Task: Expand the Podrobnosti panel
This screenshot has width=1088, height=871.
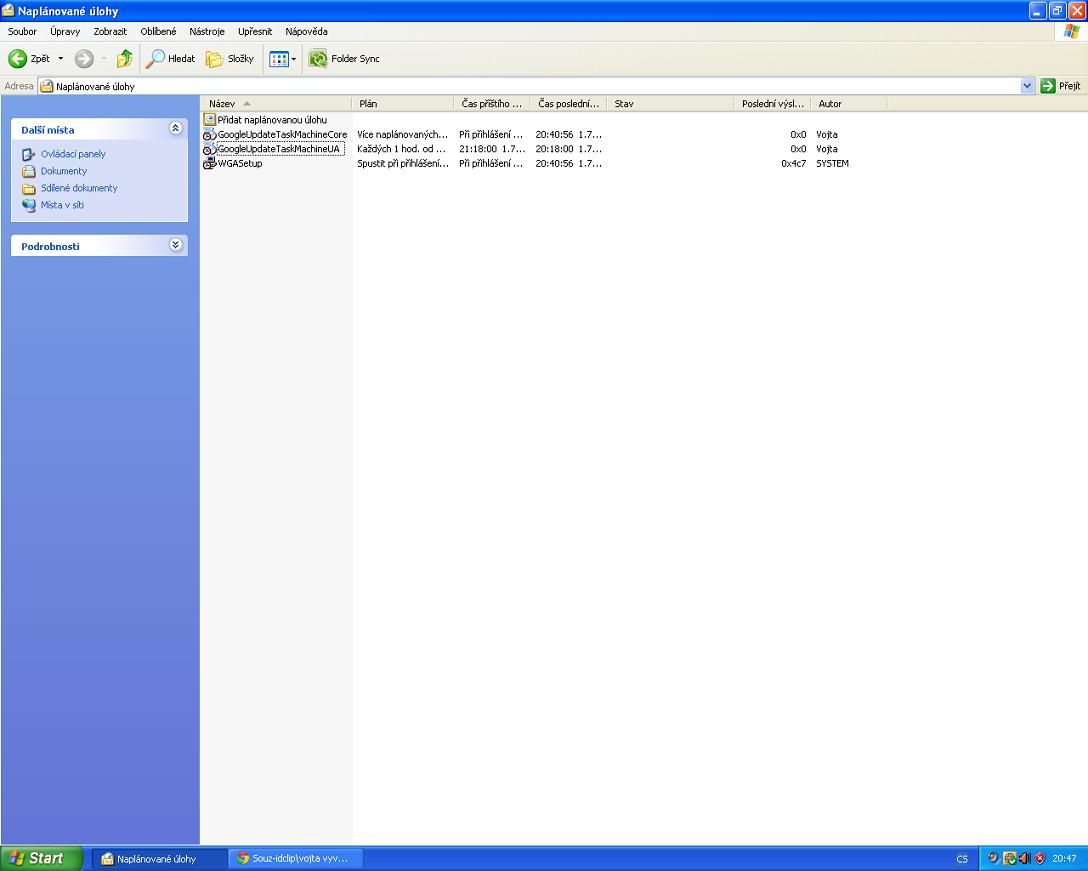Action: click(176, 245)
